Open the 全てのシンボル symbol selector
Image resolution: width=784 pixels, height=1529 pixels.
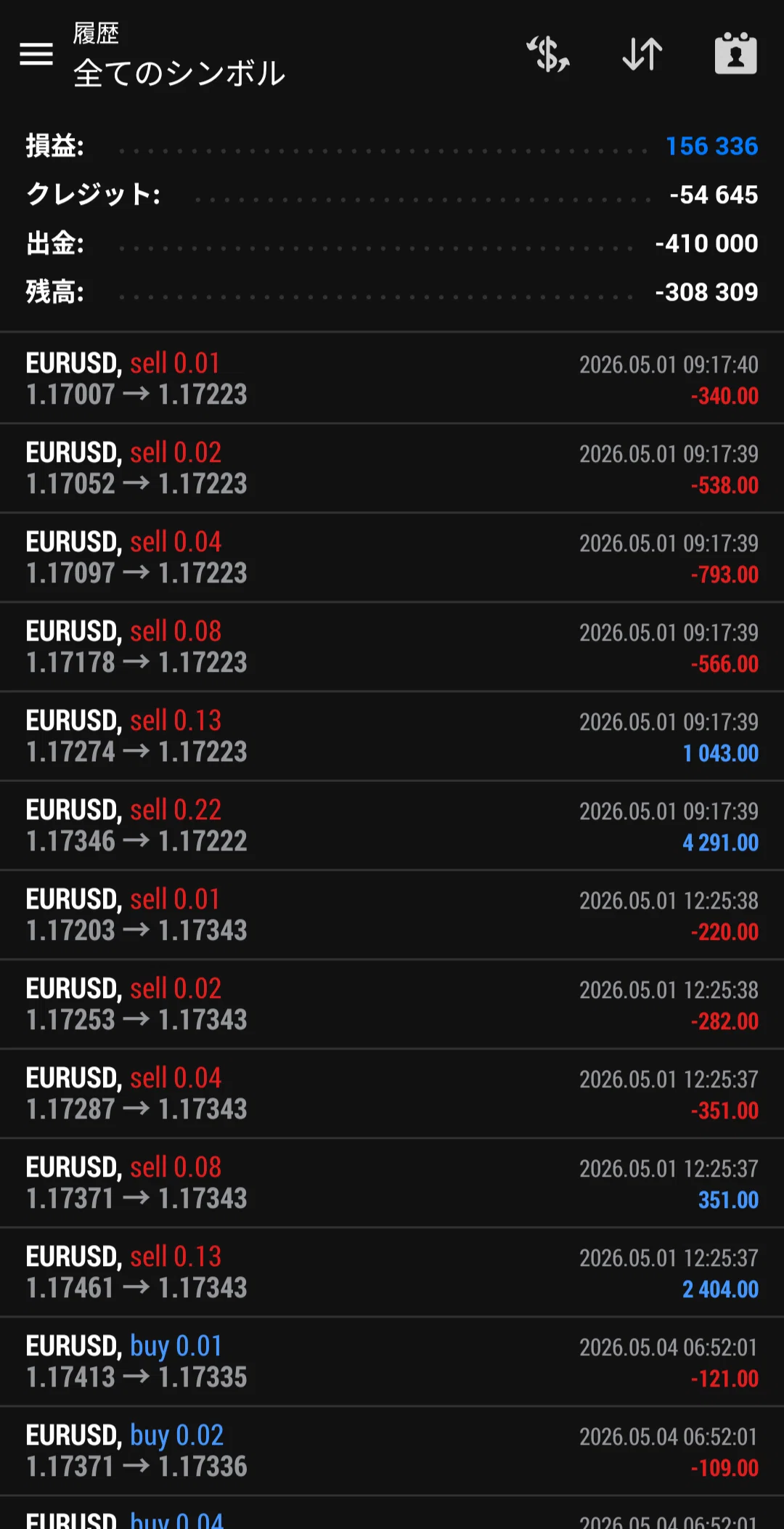(179, 73)
